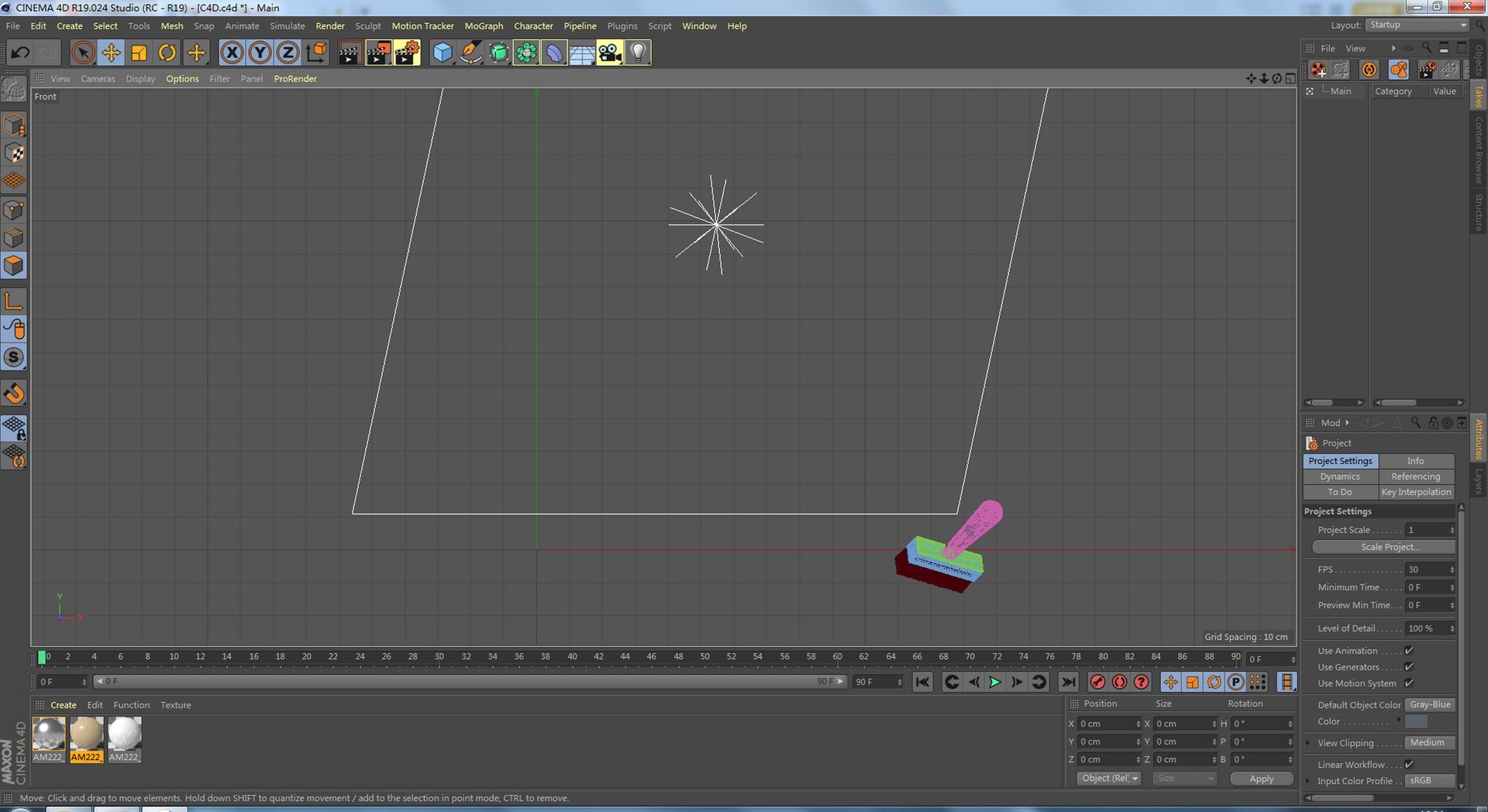
Task: Select the Move tool icon
Action: point(111,53)
